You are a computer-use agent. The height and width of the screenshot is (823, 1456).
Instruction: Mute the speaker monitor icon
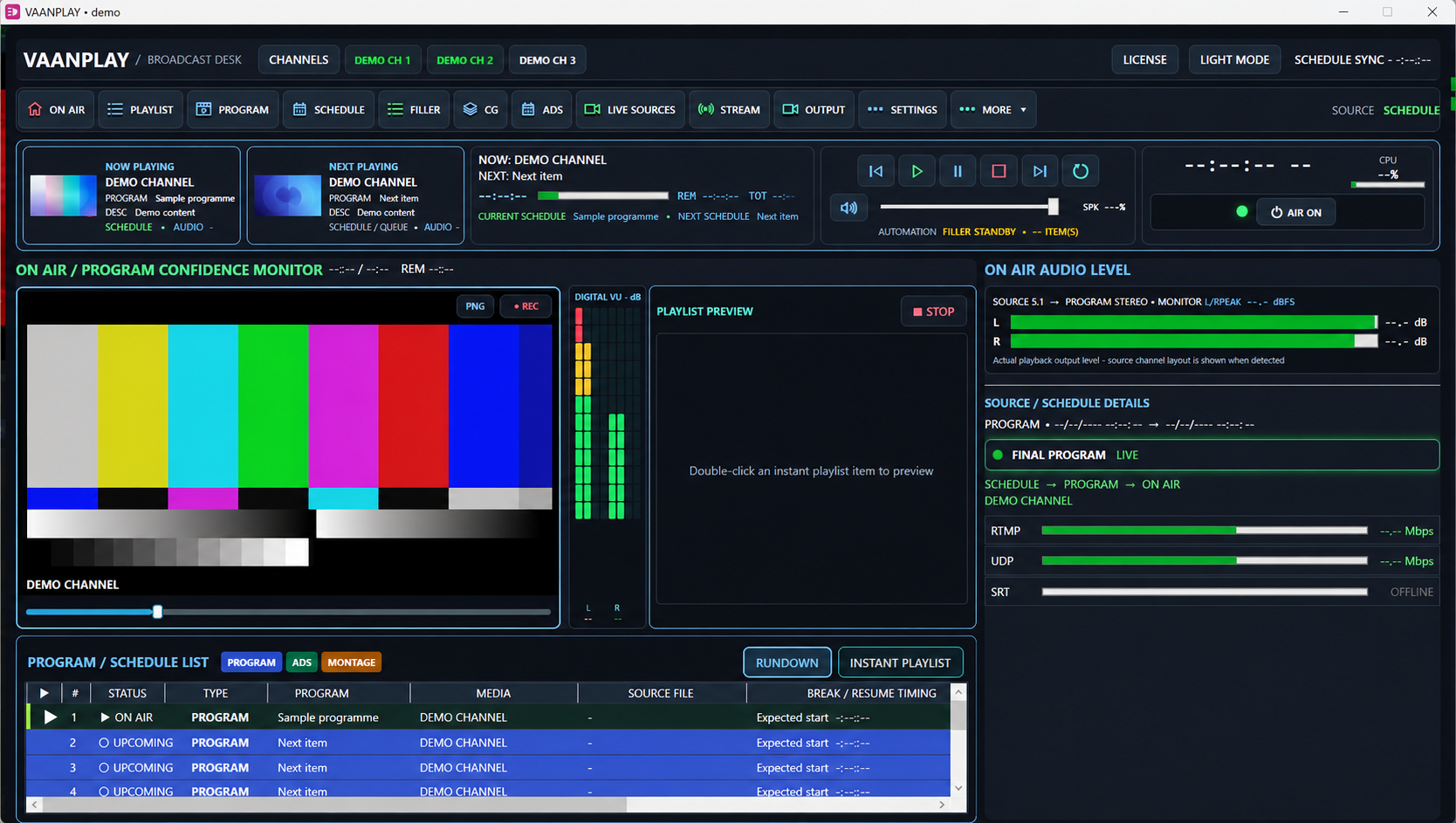pos(848,208)
